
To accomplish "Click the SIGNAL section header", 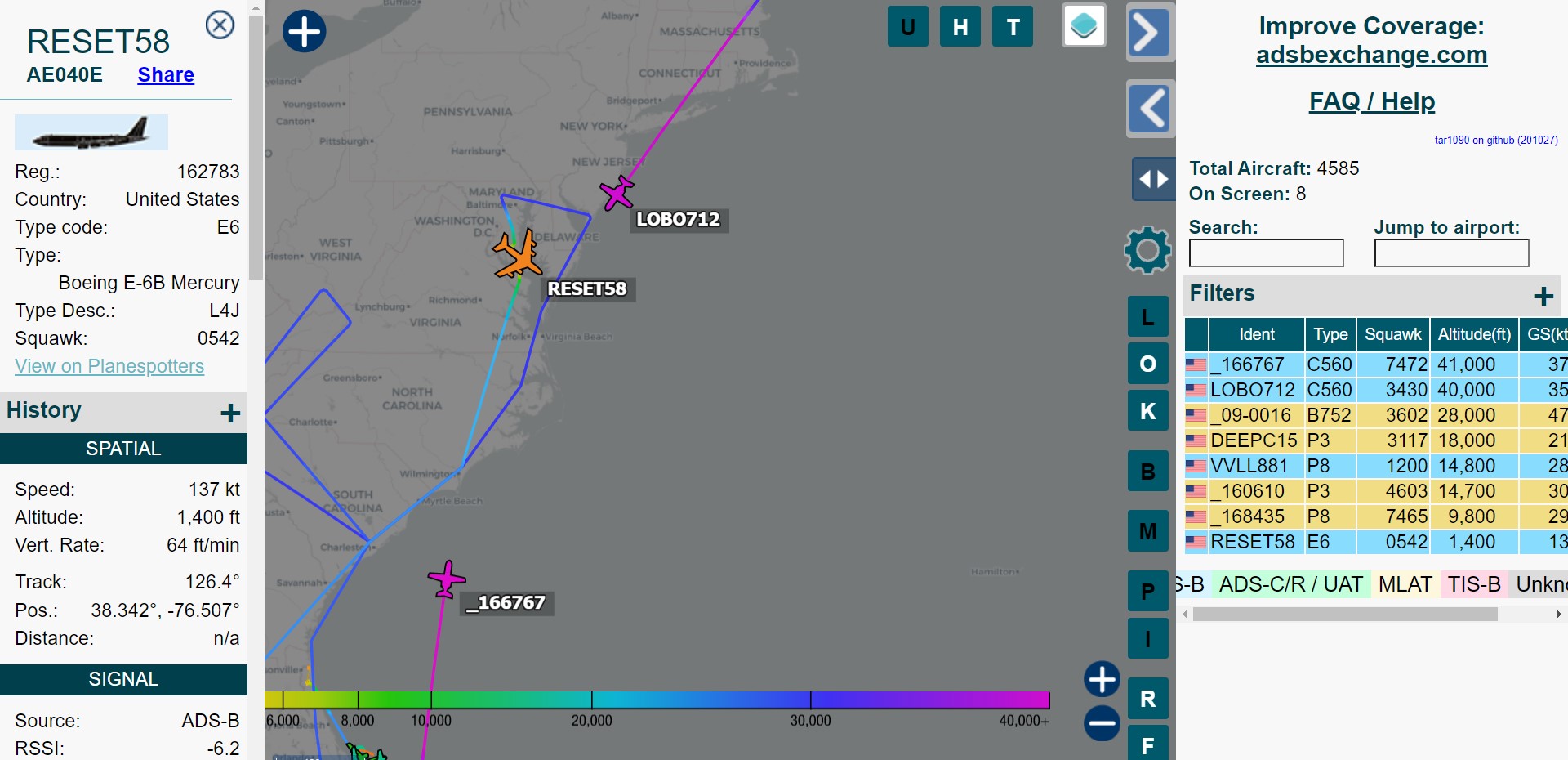I will tap(123, 679).
